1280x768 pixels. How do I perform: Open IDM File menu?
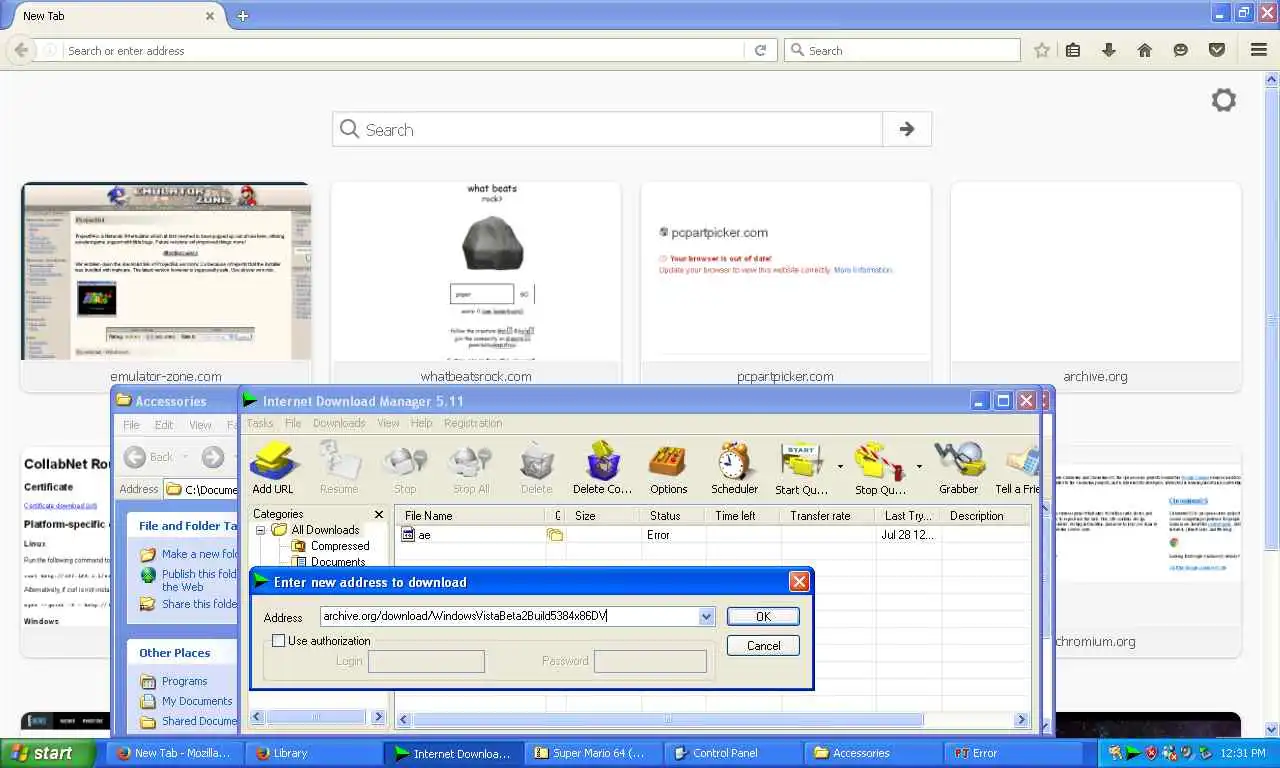293,423
